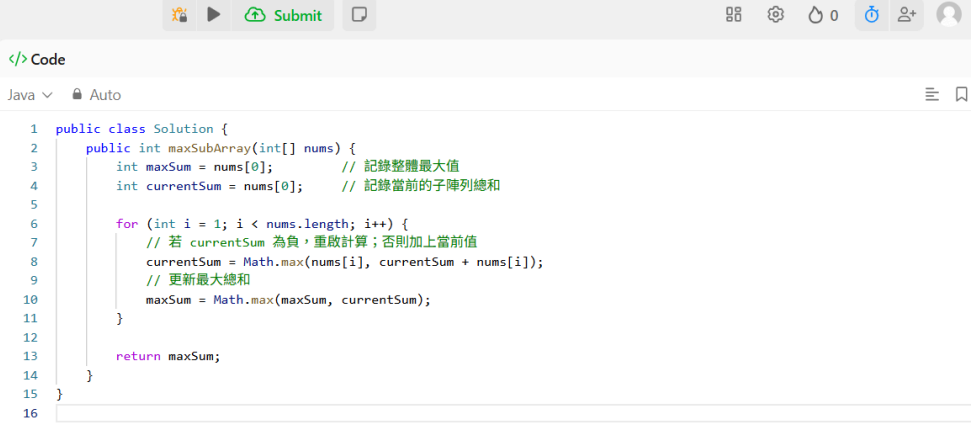The width and height of the screenshot is (971, 432).
Task: Click 'int maxSum = nums[0];' on line 3
Action: tap(194, 167)
